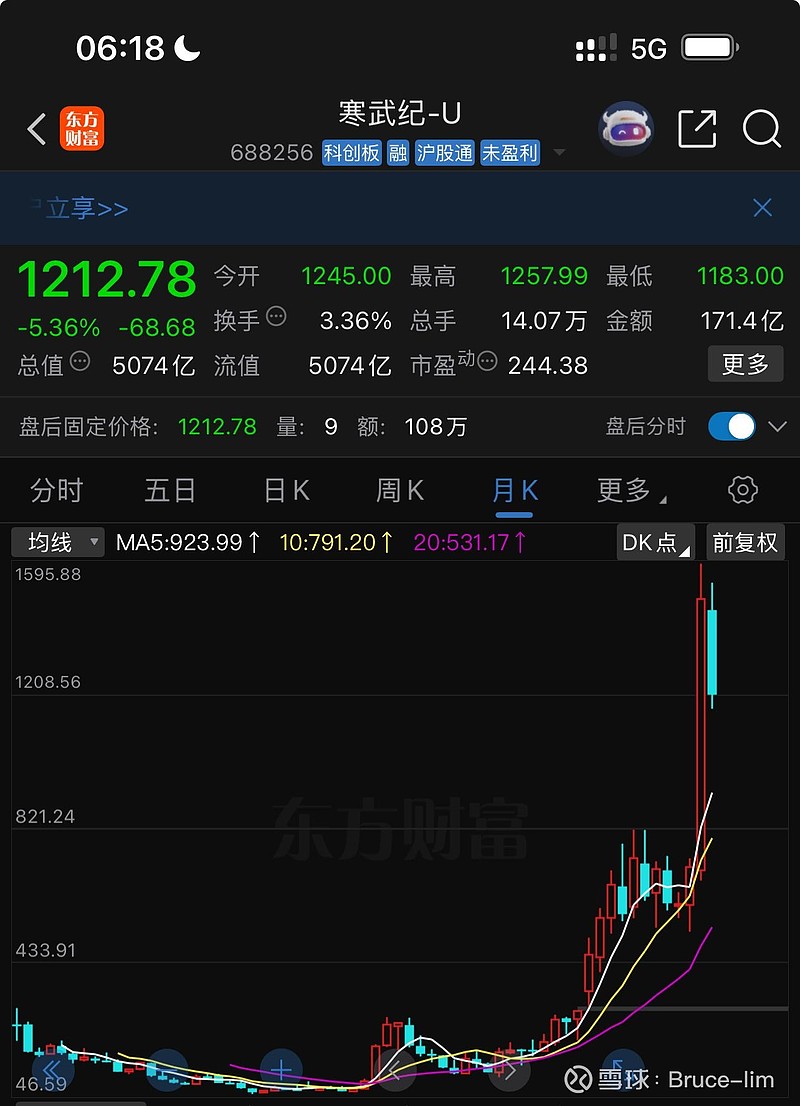Open the 均线 indicator dropdown

point(58,542)
